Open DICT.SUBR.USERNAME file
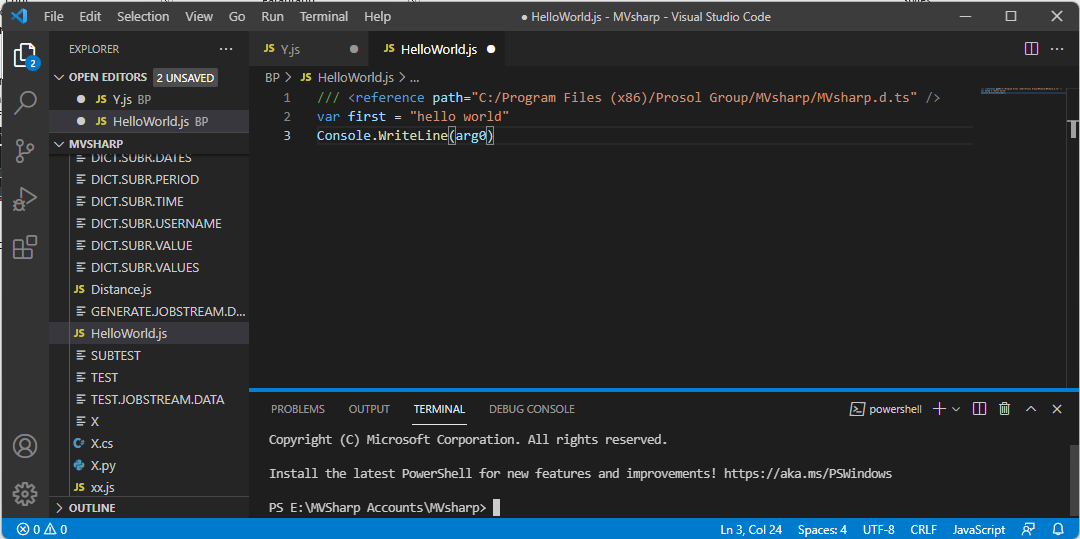This screenshot has width=1080, height=539. [x=149, y=224]
